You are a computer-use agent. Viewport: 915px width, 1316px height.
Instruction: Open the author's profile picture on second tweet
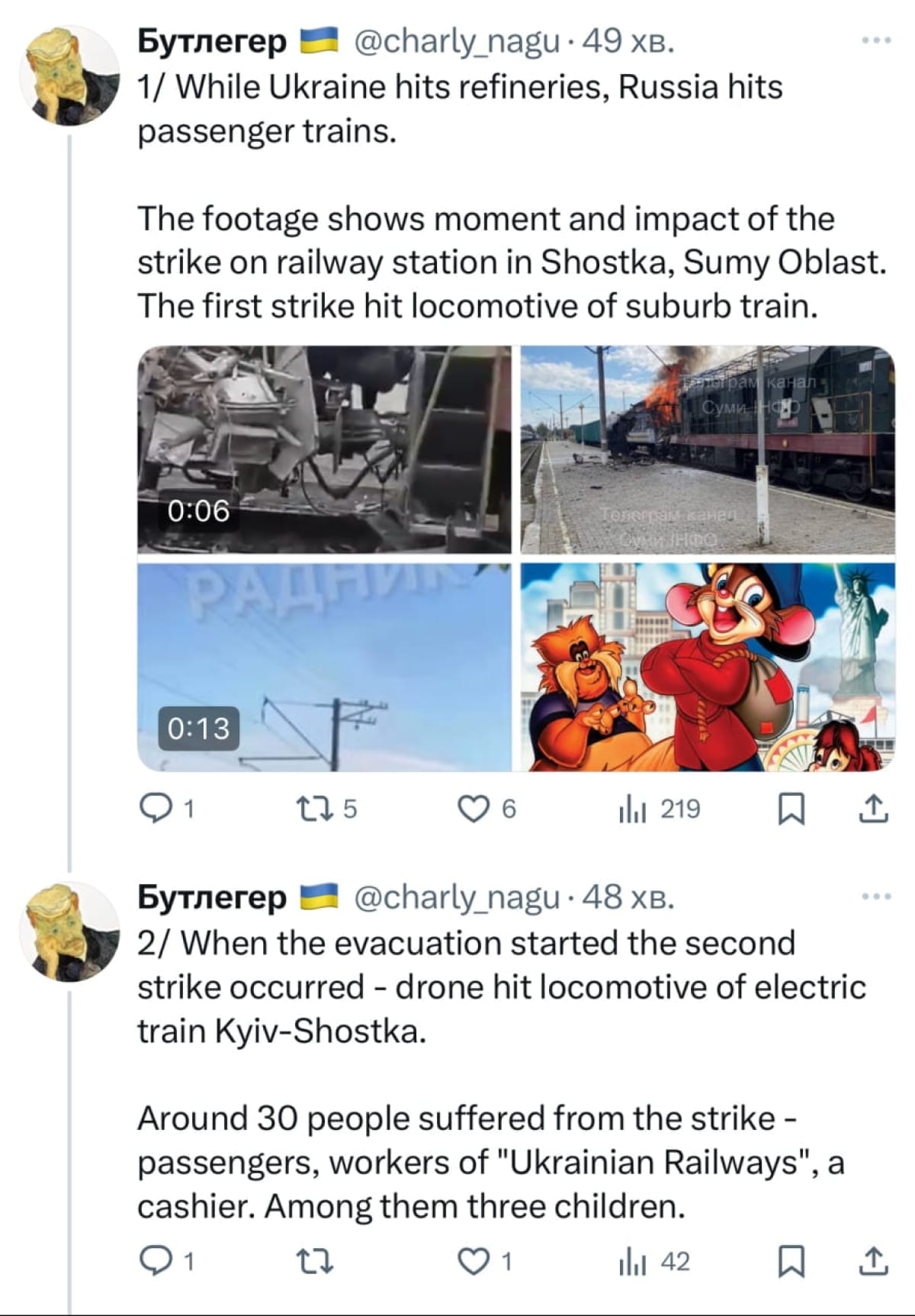click(x=69, y=931)
